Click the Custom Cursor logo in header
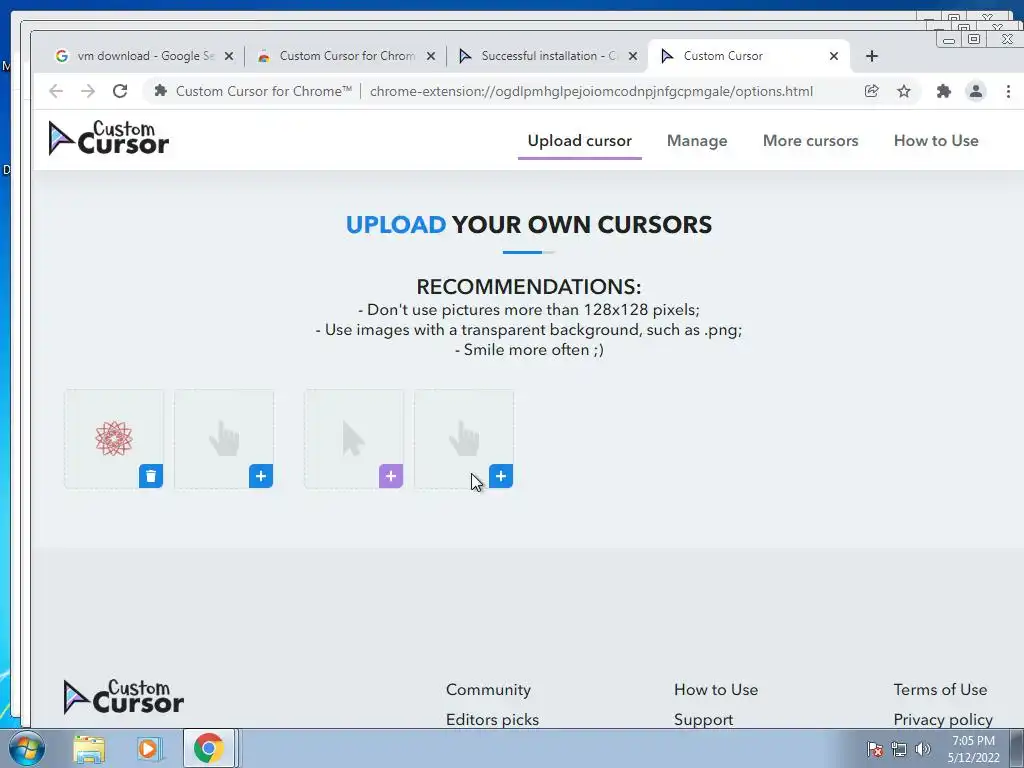 (x=108, y=138)
